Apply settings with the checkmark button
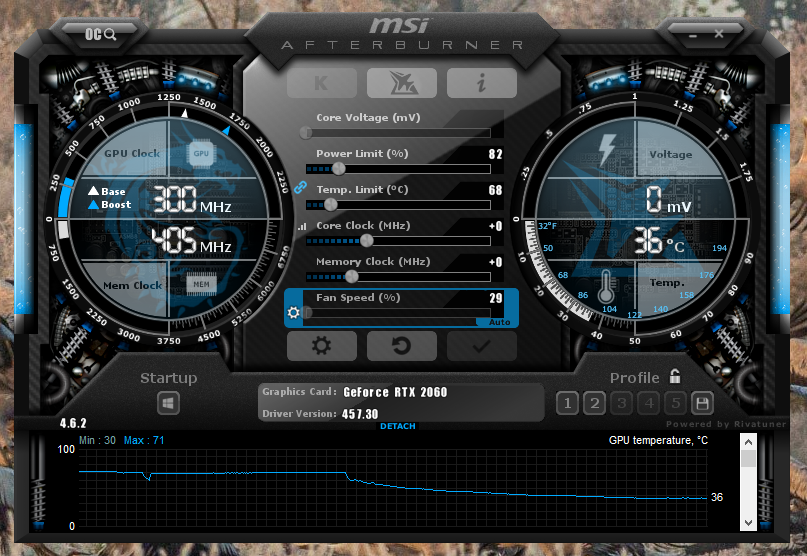 click(x=482, y=345)
